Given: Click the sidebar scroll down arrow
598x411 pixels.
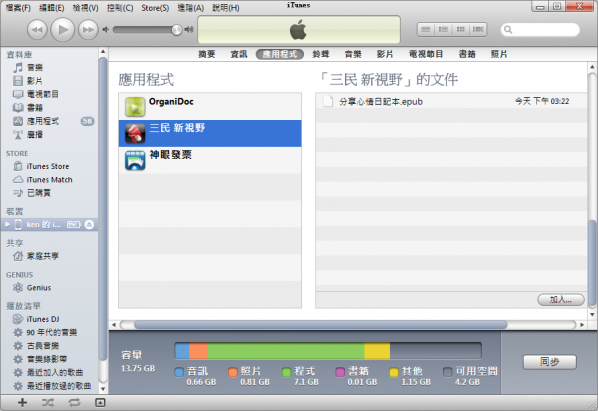Looking at the screenshot, I should tap(103, 389).
